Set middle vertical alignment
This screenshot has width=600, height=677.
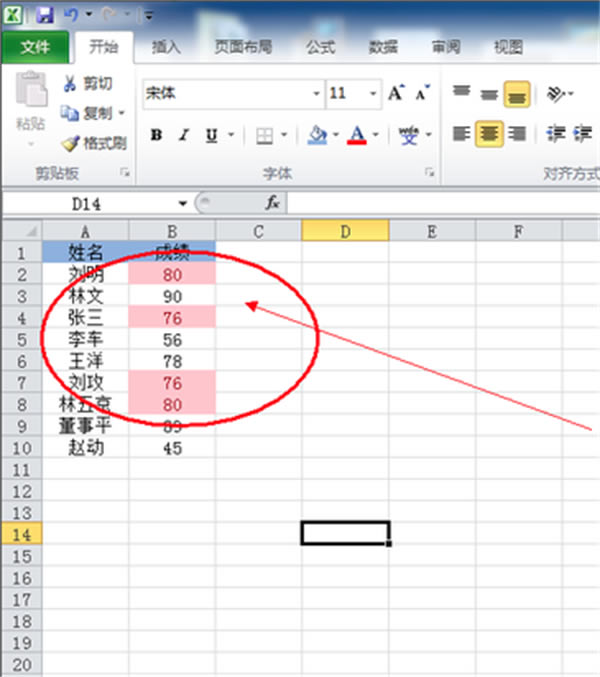[x=489, y=93]
